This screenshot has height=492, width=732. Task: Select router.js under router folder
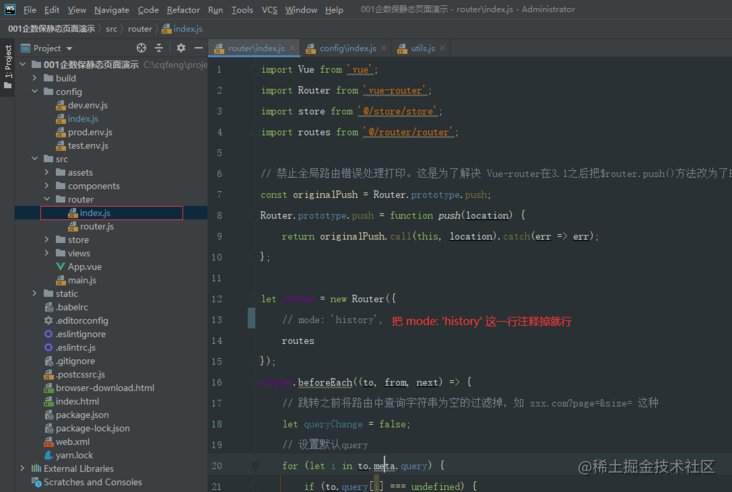(x=91, y=226)
